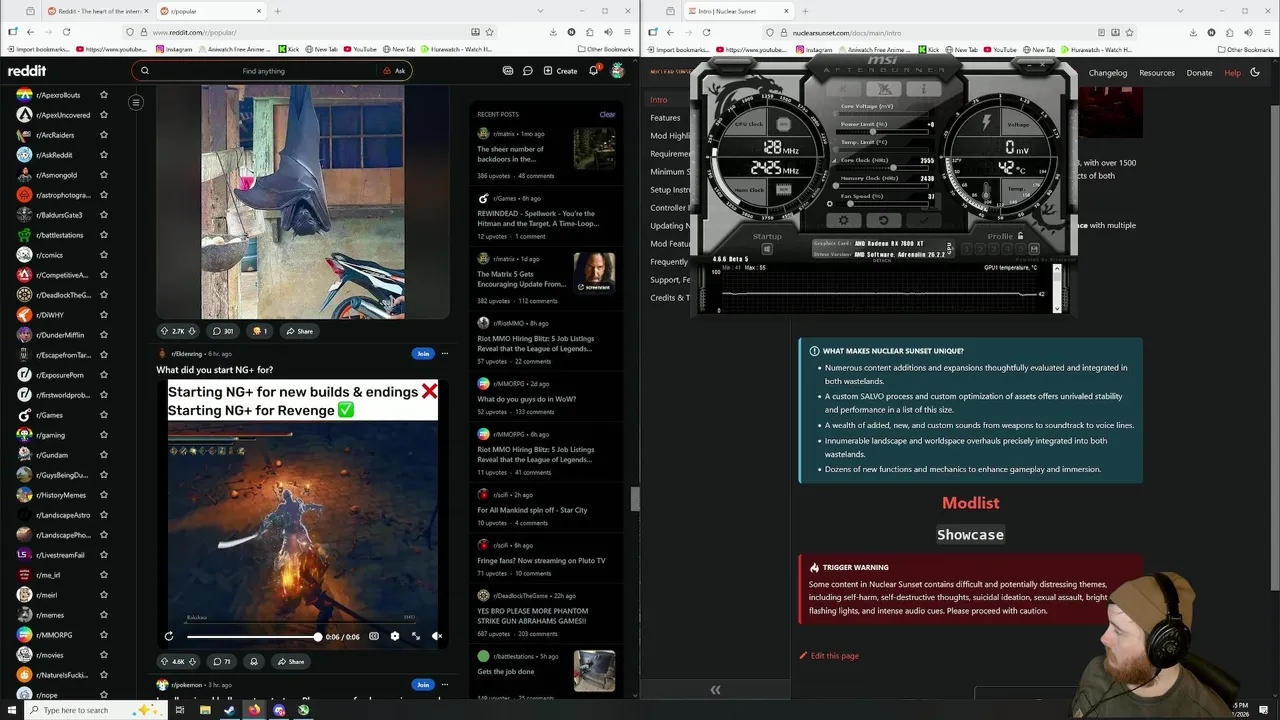Open Task View on the taskbar
The image size is (1280, 720).
(179, 710)
